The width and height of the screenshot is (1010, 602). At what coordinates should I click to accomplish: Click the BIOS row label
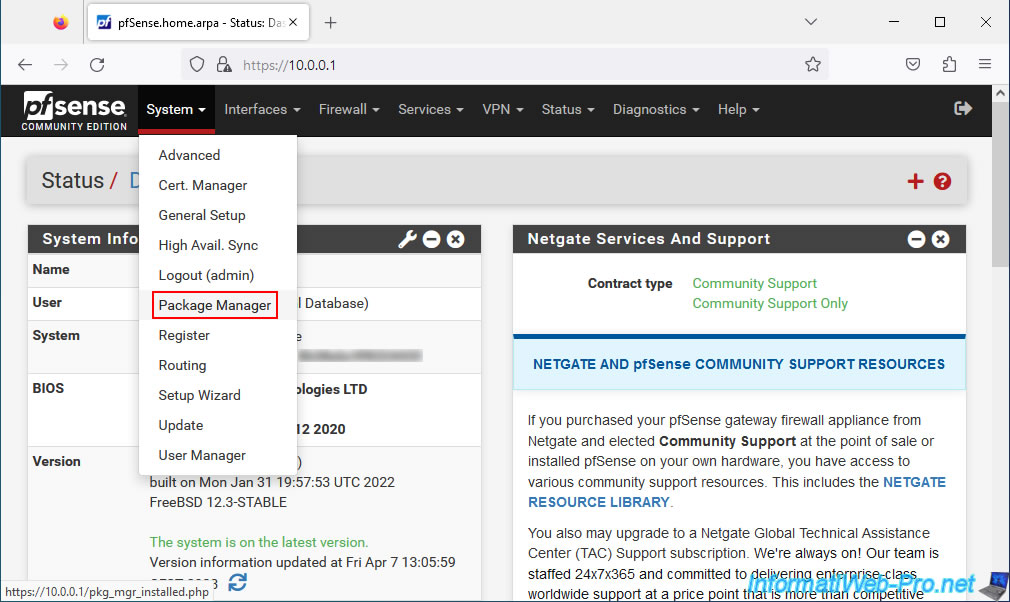(x=48, y=388)
